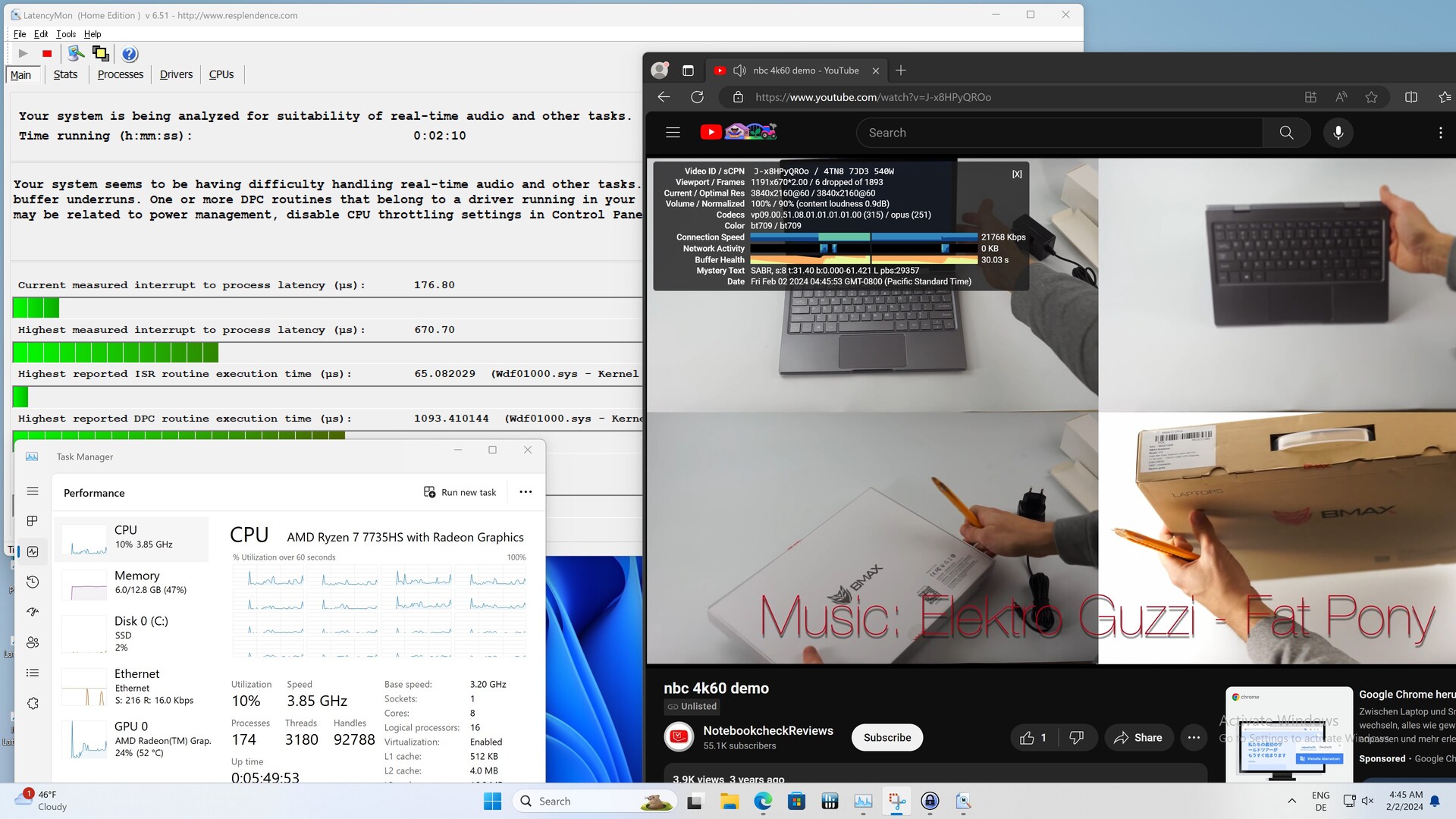
Task: Dislike the nbc 4k60 demo video
Action: coord(1077,738)
